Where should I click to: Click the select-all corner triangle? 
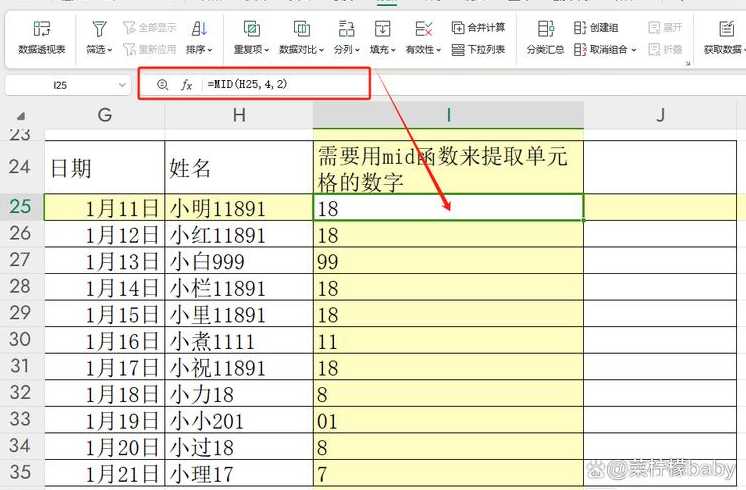tap(21, 116)
